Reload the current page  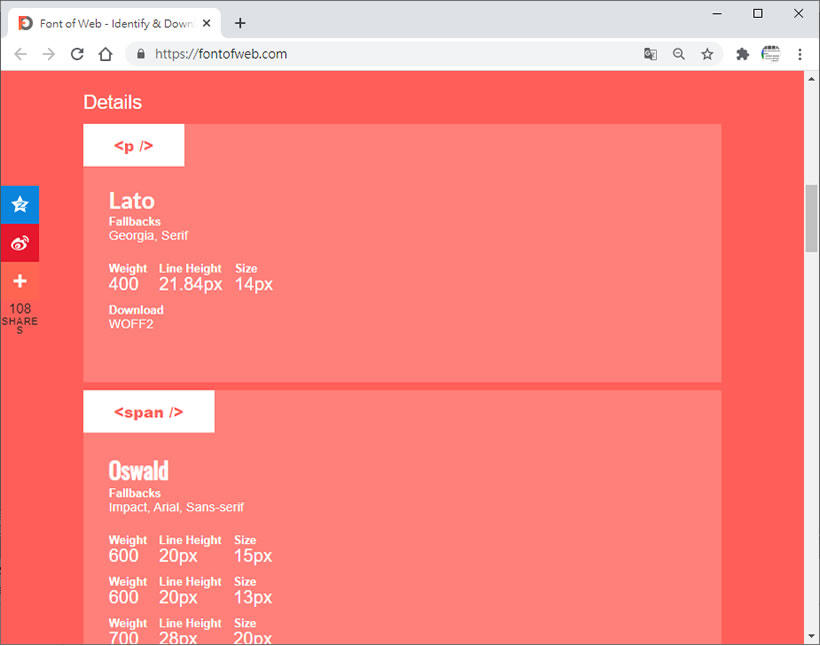pos(77,54)
